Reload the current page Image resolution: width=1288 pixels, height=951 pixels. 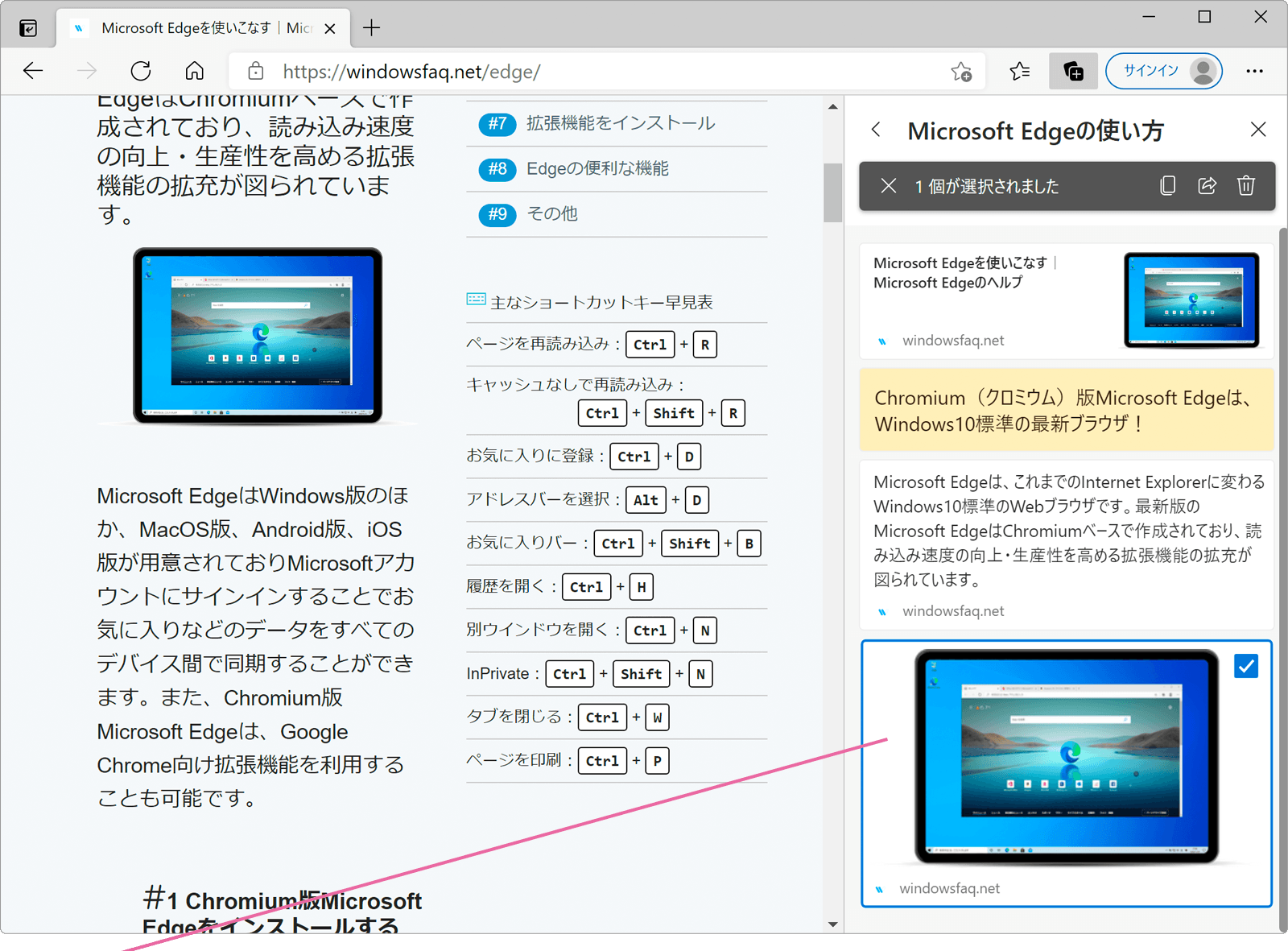[141, 71]
